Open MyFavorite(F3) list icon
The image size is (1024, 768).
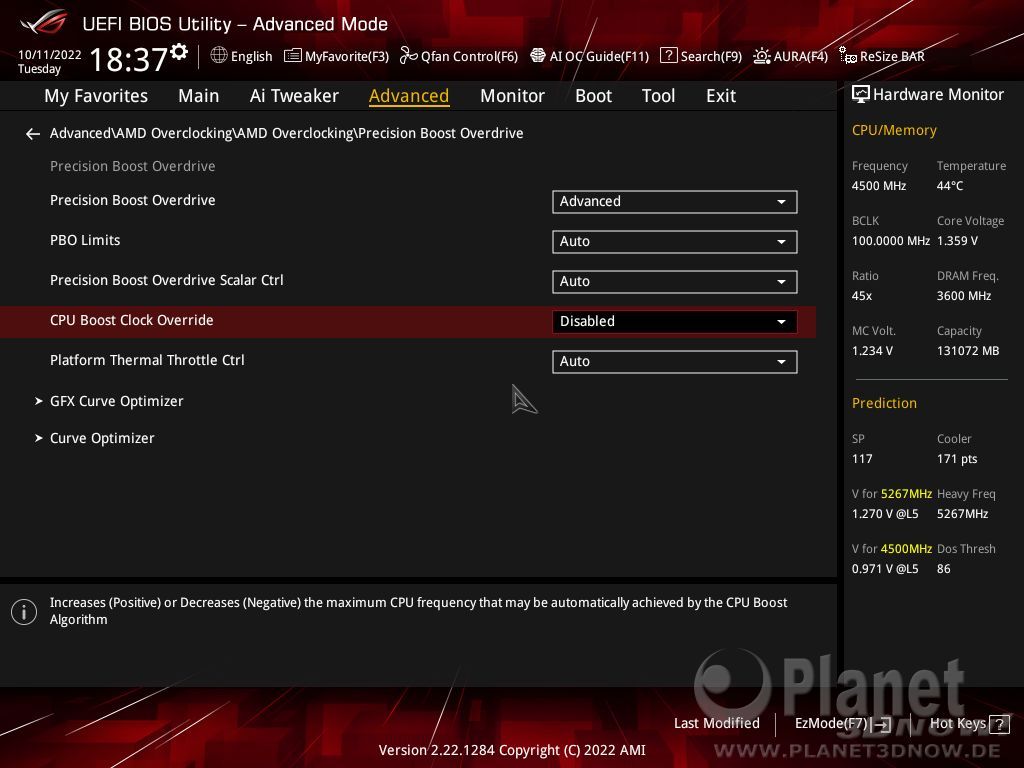pos(293,56)
